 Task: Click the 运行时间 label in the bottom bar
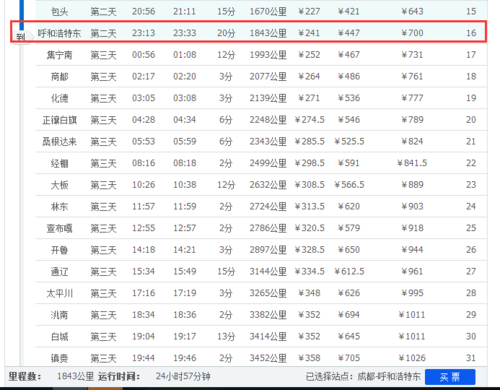click(119, 377)
